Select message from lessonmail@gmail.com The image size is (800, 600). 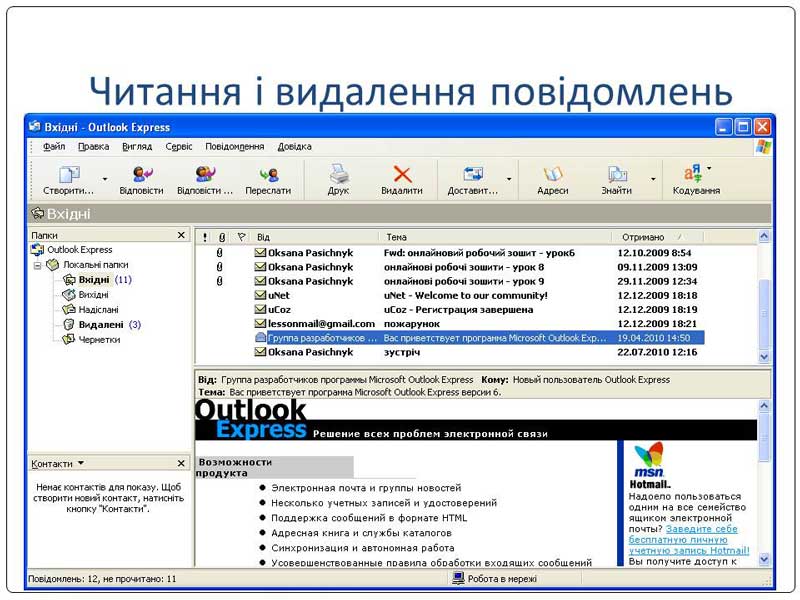tap(321, 324)
